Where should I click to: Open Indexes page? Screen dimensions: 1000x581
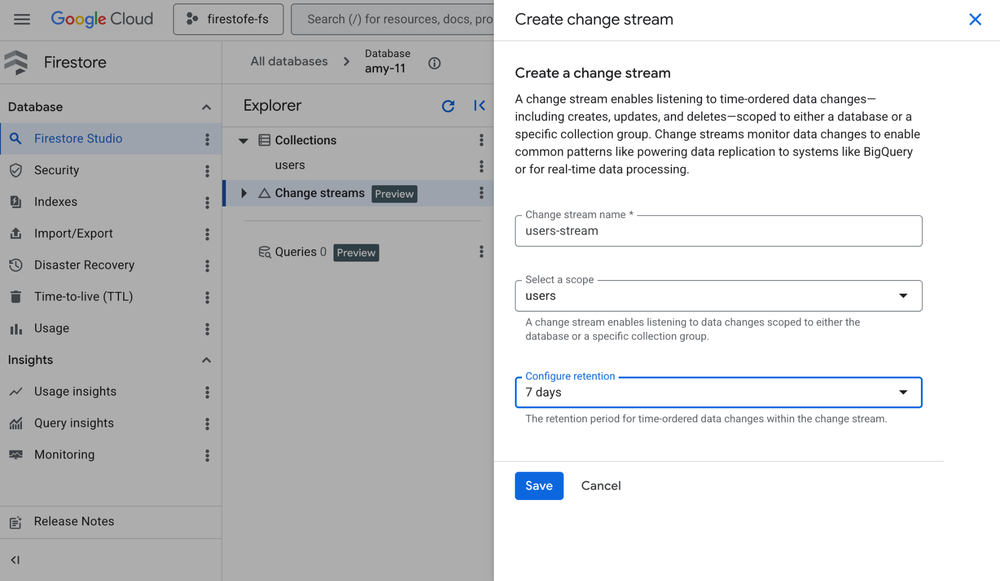(x=55, y=202)
